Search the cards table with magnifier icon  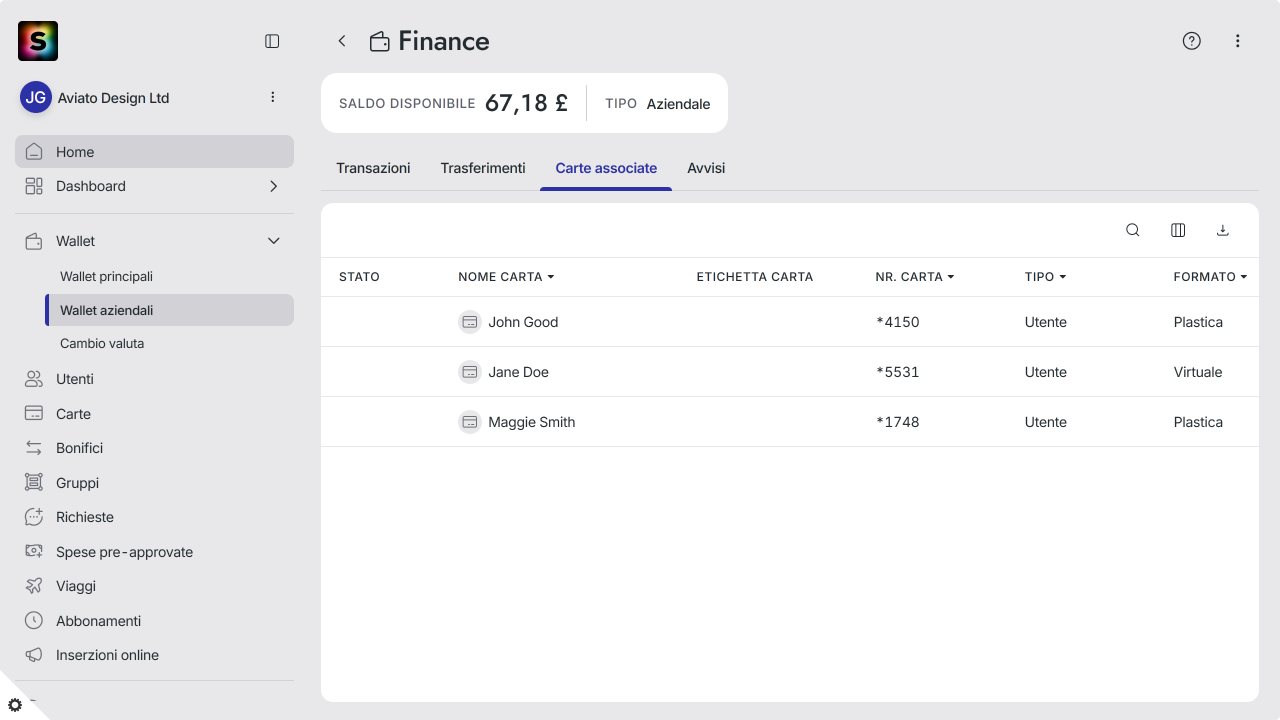(1133, 230)
